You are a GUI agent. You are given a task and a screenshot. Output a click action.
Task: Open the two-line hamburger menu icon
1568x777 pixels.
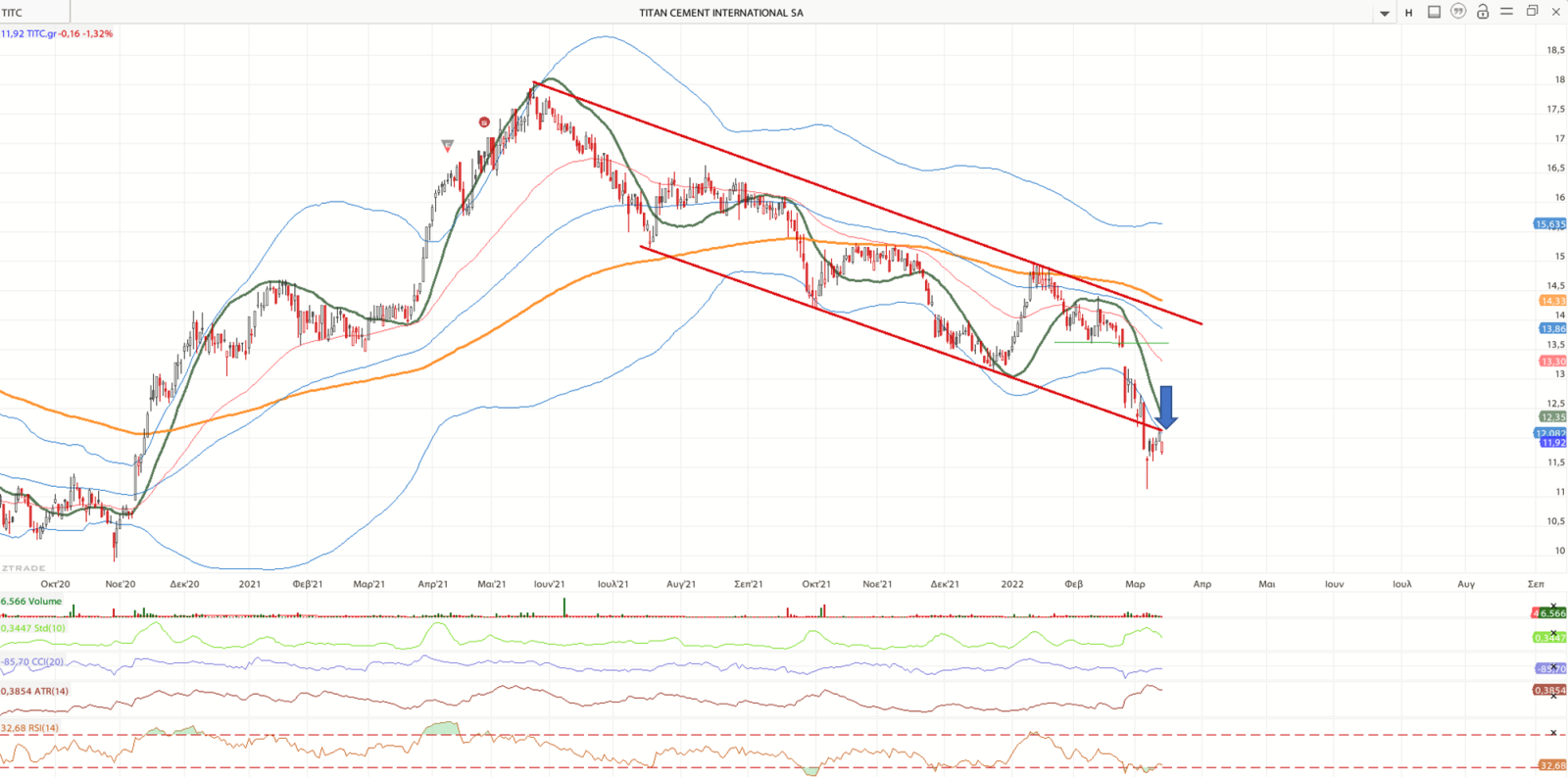click(1507, 12)
